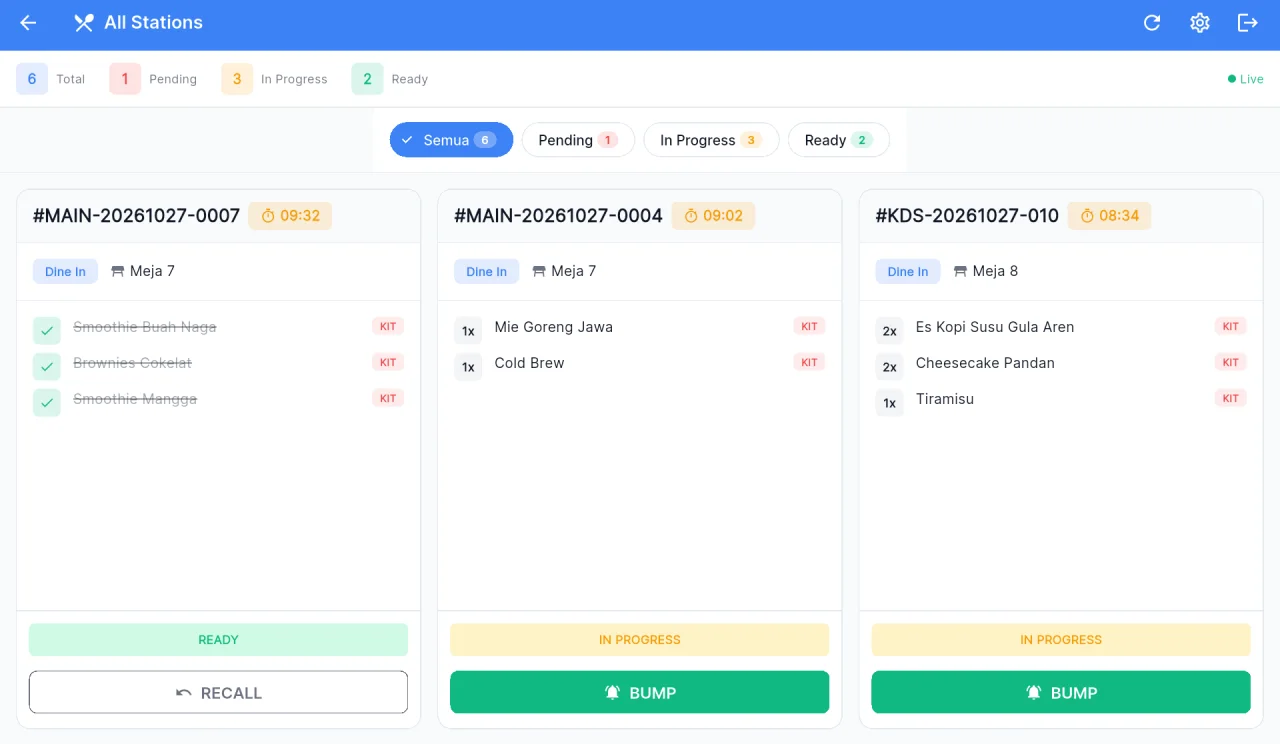The height and width of the screenshot is (744, 1280).
Task: Select the Semua filter tab
Action: point(451,140)
